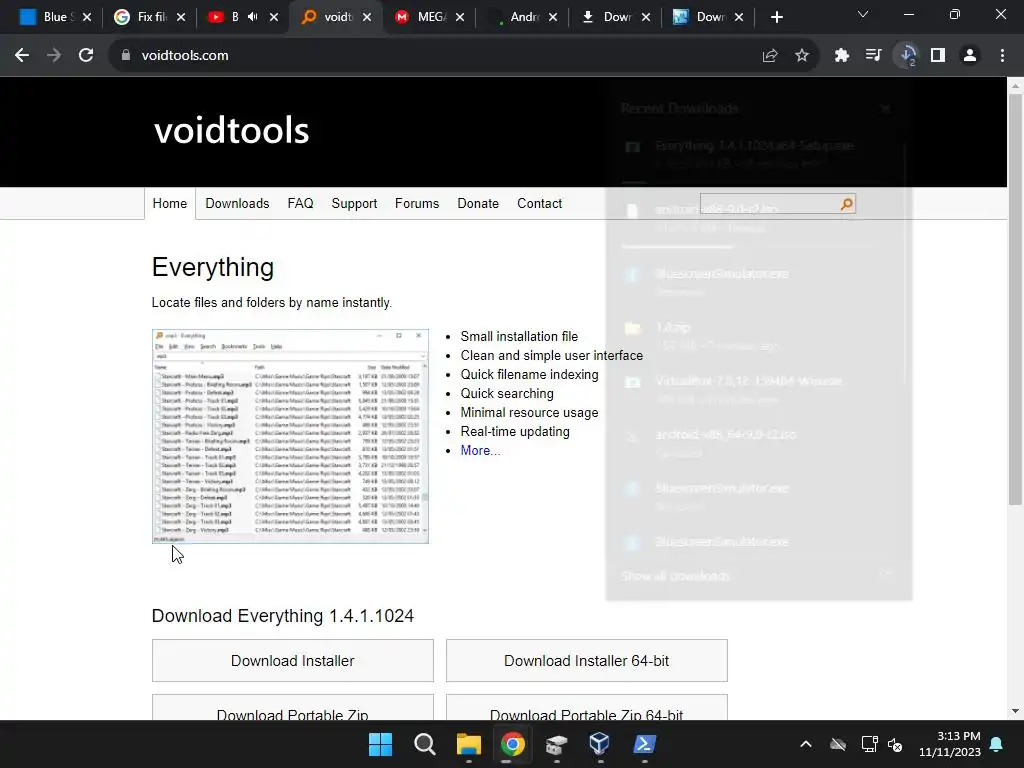Open a new browser tab

point(776,18)
